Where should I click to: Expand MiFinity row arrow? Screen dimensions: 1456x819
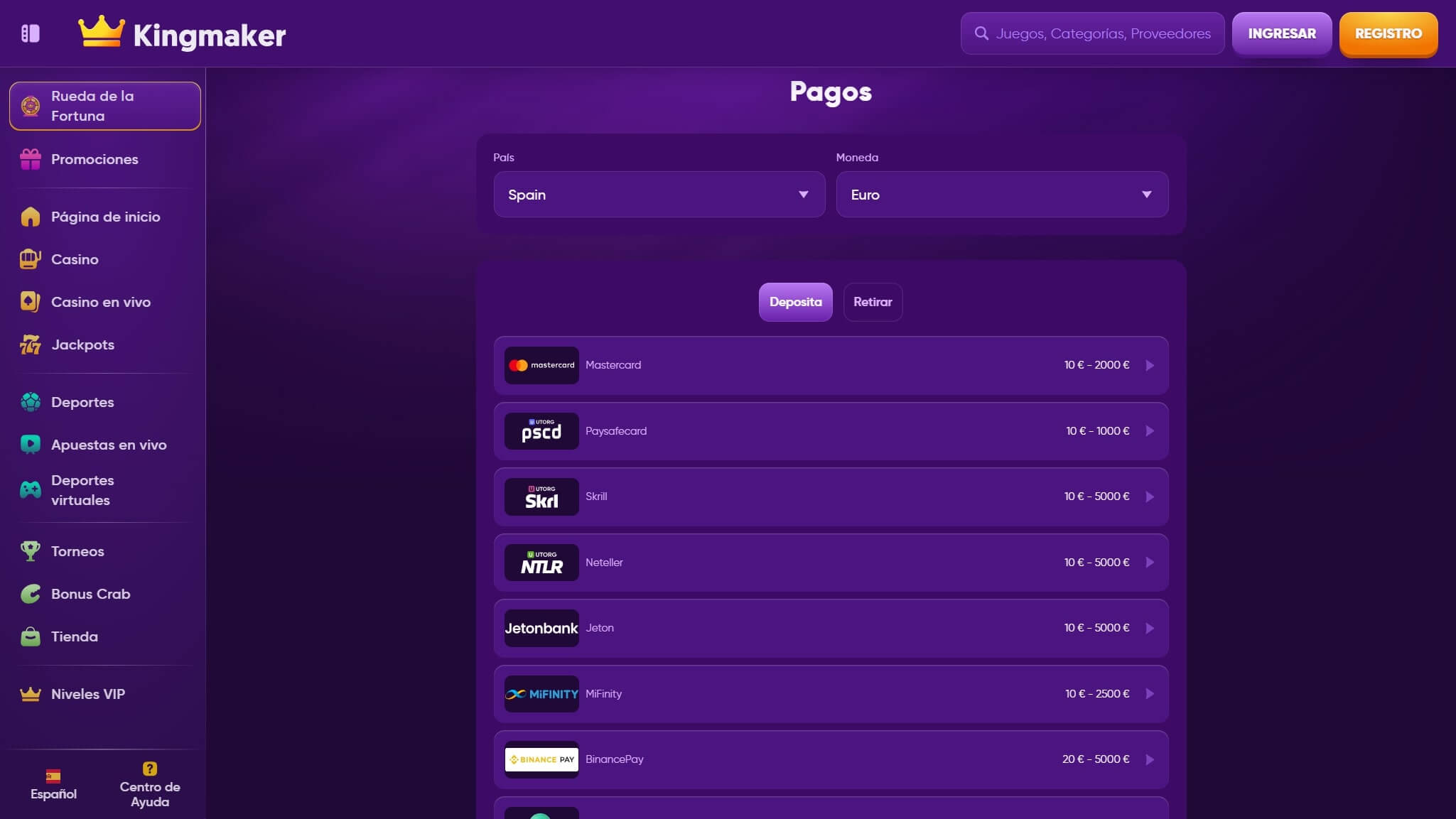(x=1150, y=694)
